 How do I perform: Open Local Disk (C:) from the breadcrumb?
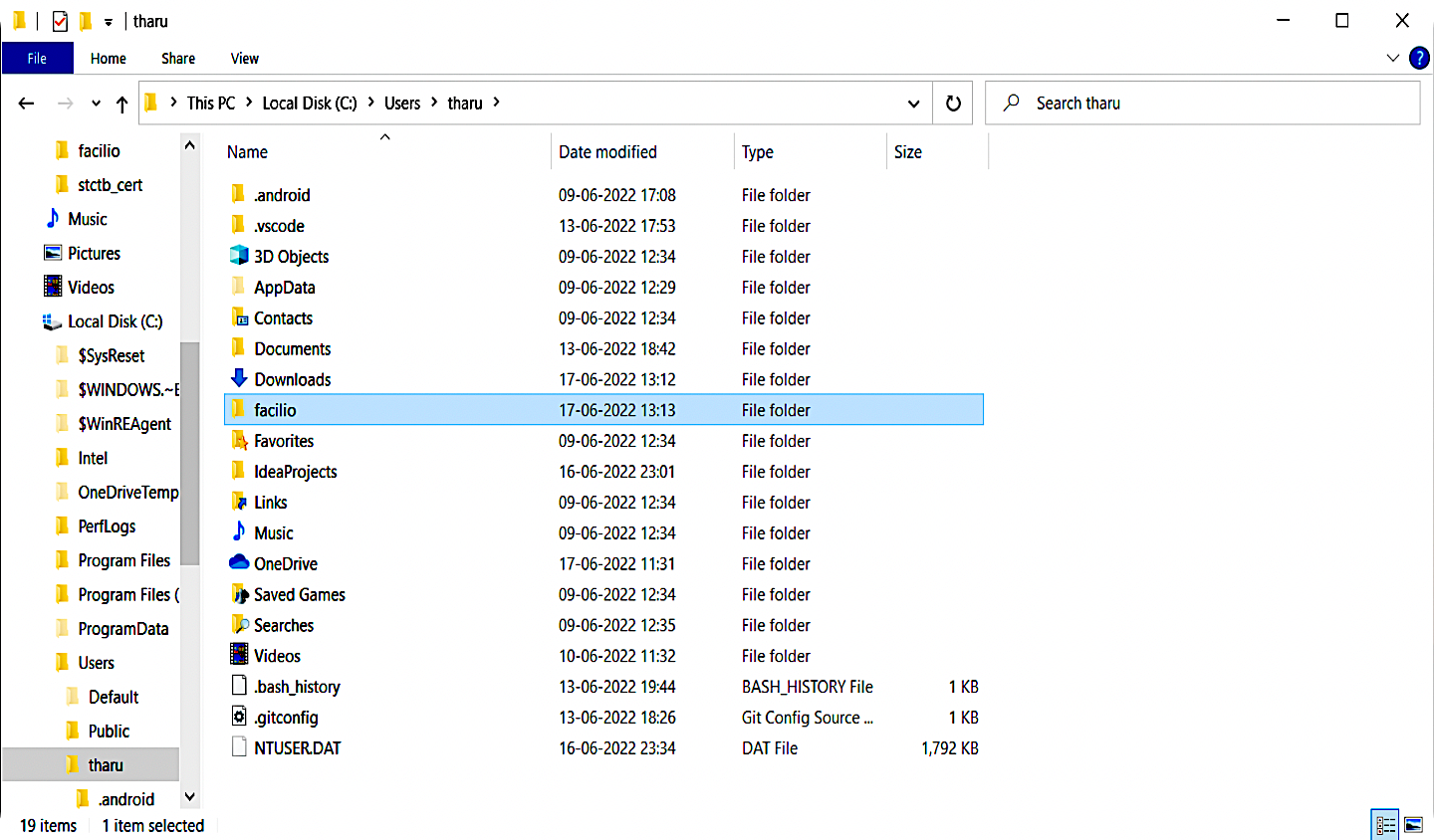coord(310,103)
